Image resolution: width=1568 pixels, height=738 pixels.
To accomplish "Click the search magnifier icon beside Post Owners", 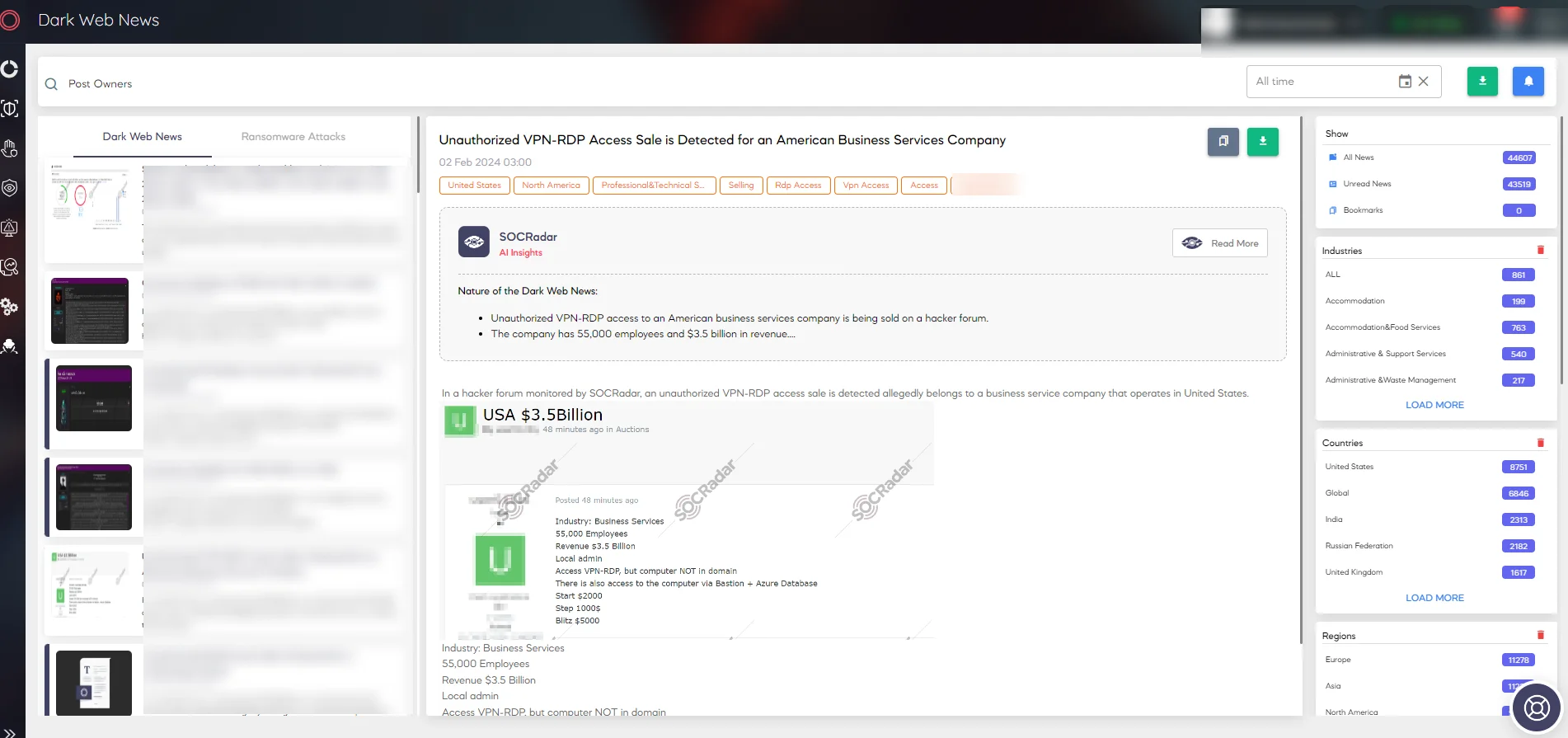I will (x=51, y=84).
